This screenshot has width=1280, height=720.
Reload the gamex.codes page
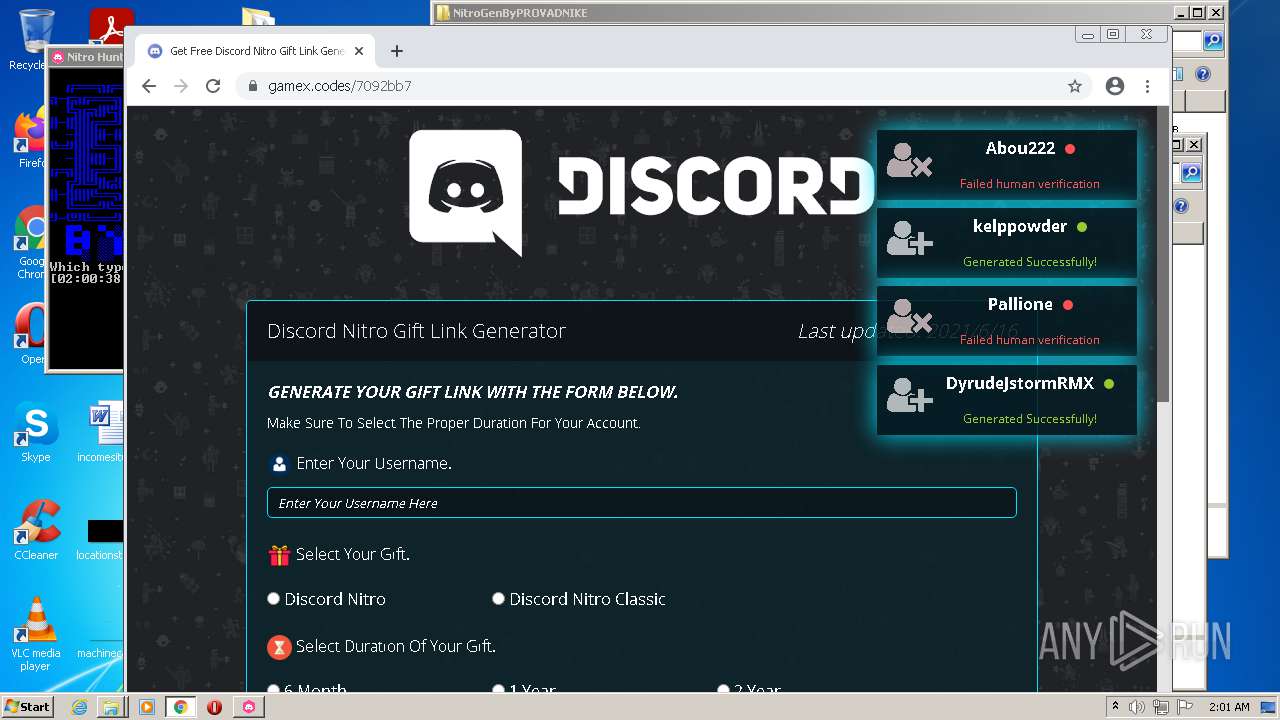click(x=213, y=86)
